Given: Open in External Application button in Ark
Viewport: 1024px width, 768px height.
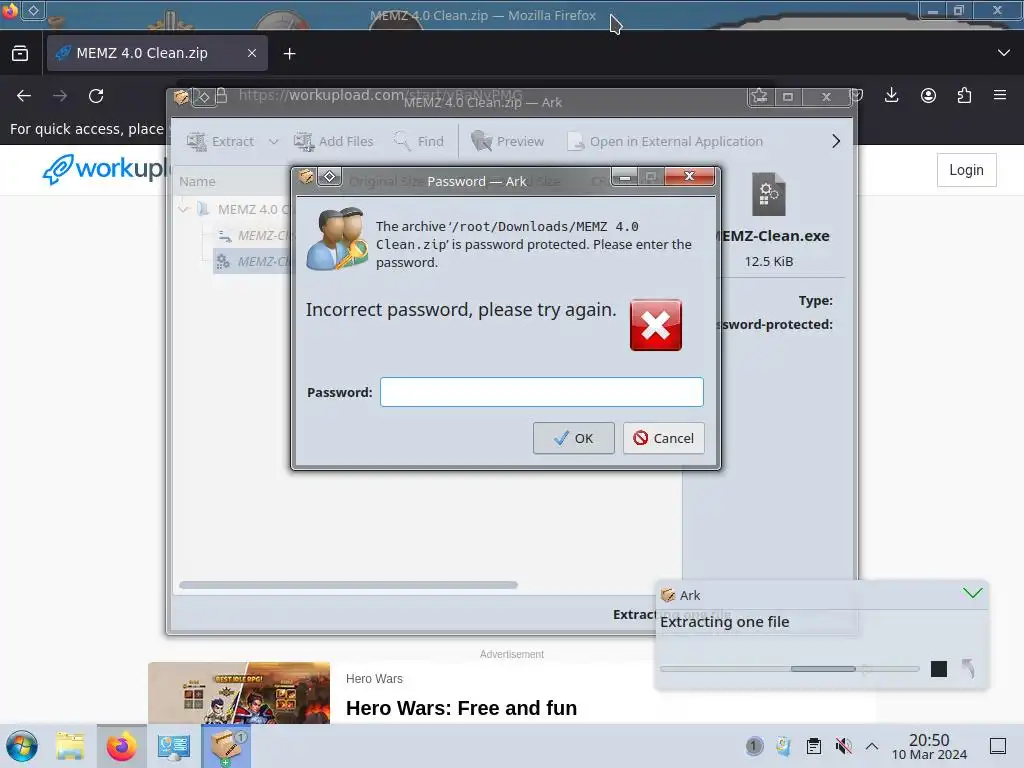Looking at the screenshot, I should coord(665,141).
